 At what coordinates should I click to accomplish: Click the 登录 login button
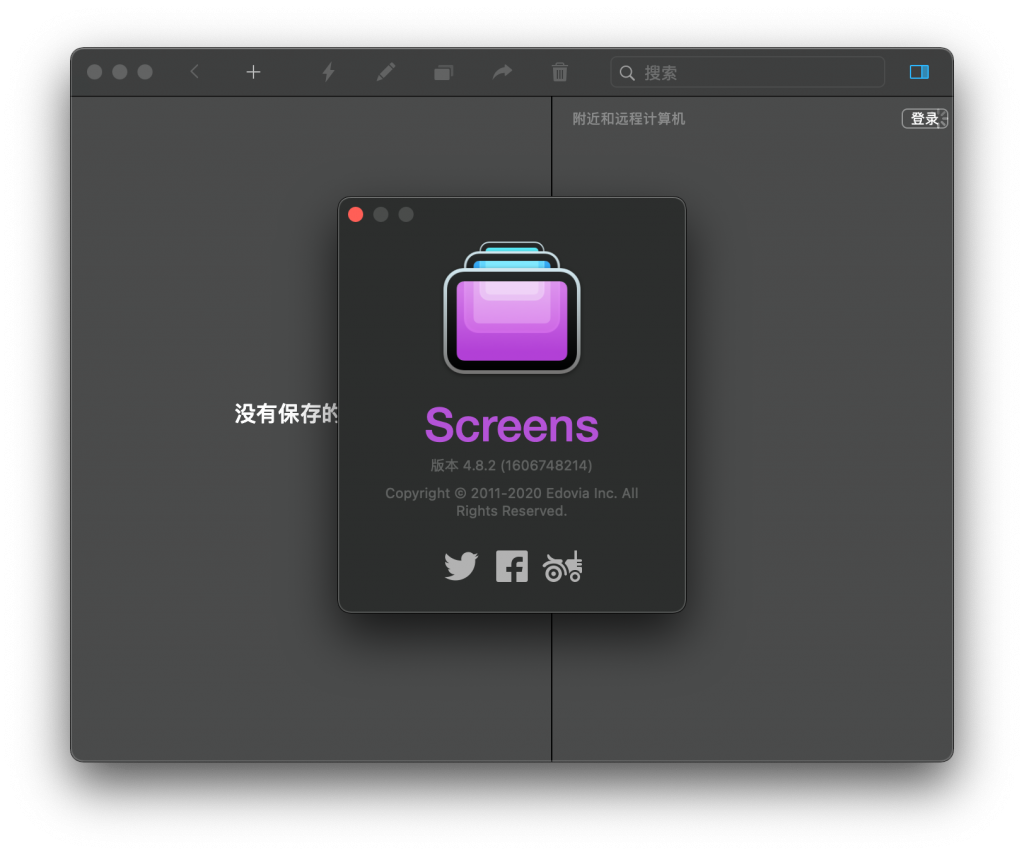click(x=925, y=119)
